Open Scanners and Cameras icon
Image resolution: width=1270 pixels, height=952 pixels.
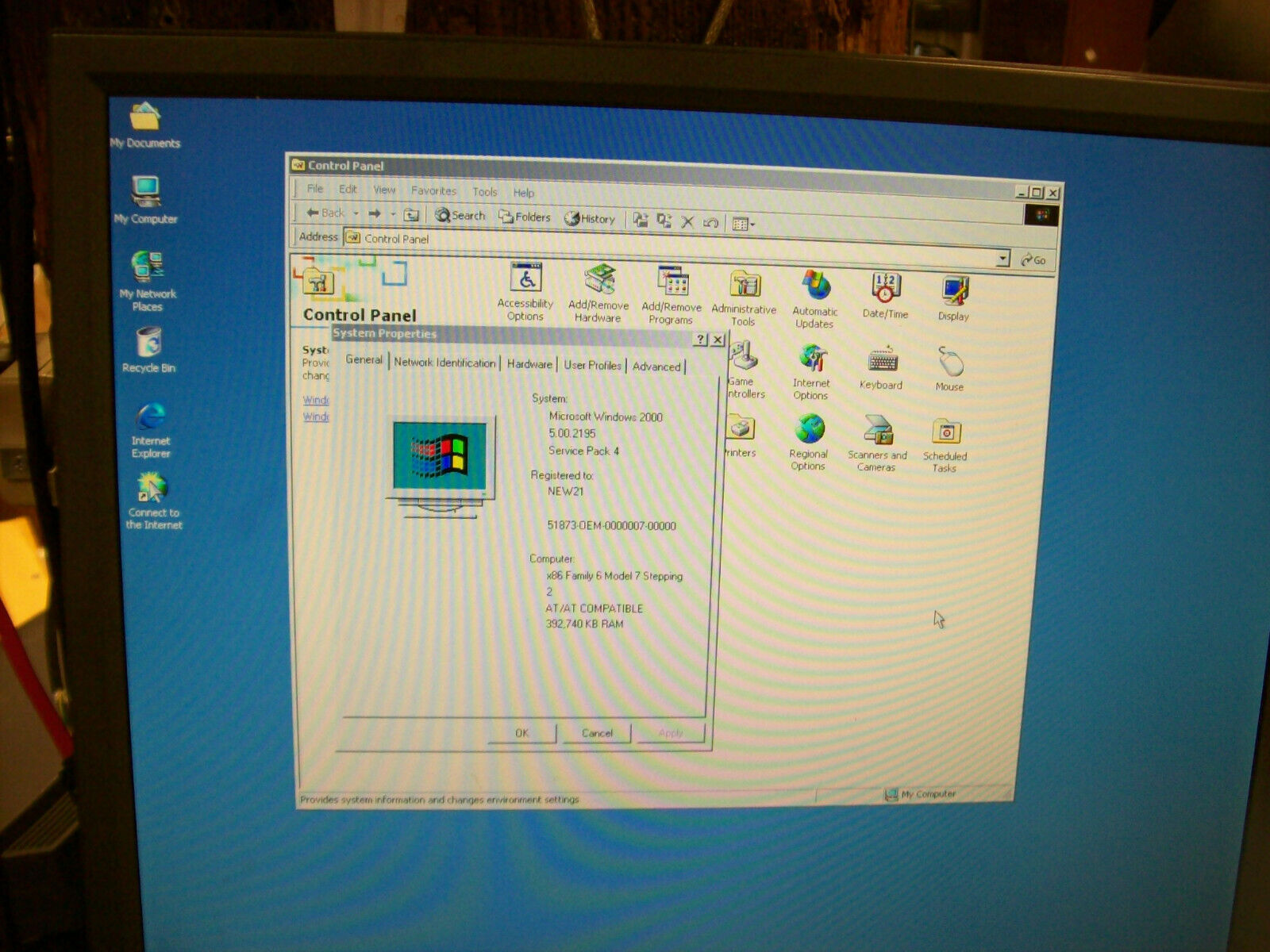pos(877,444)
